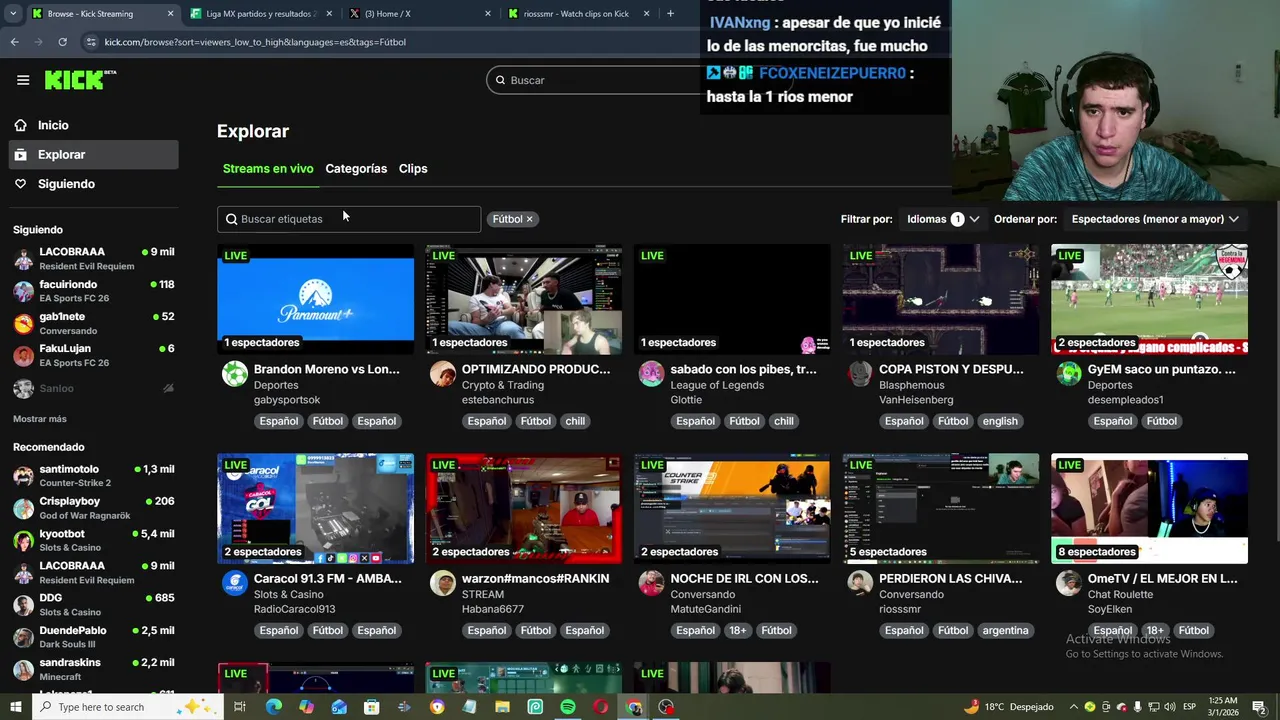
Task: Click the Crisplayboy avatar in Recomendado
Action: pyautogui.click(x=23, y=508)
